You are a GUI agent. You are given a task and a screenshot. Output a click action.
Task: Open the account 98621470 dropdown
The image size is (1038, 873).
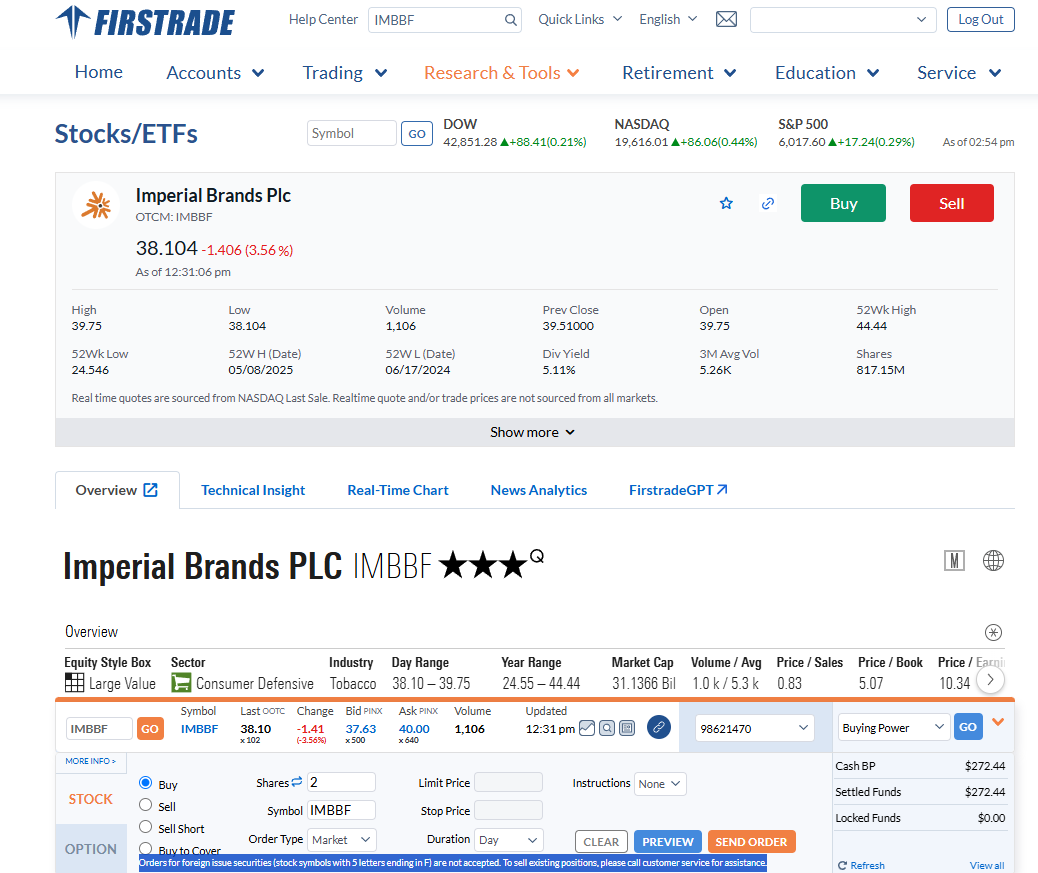point(754,728)
